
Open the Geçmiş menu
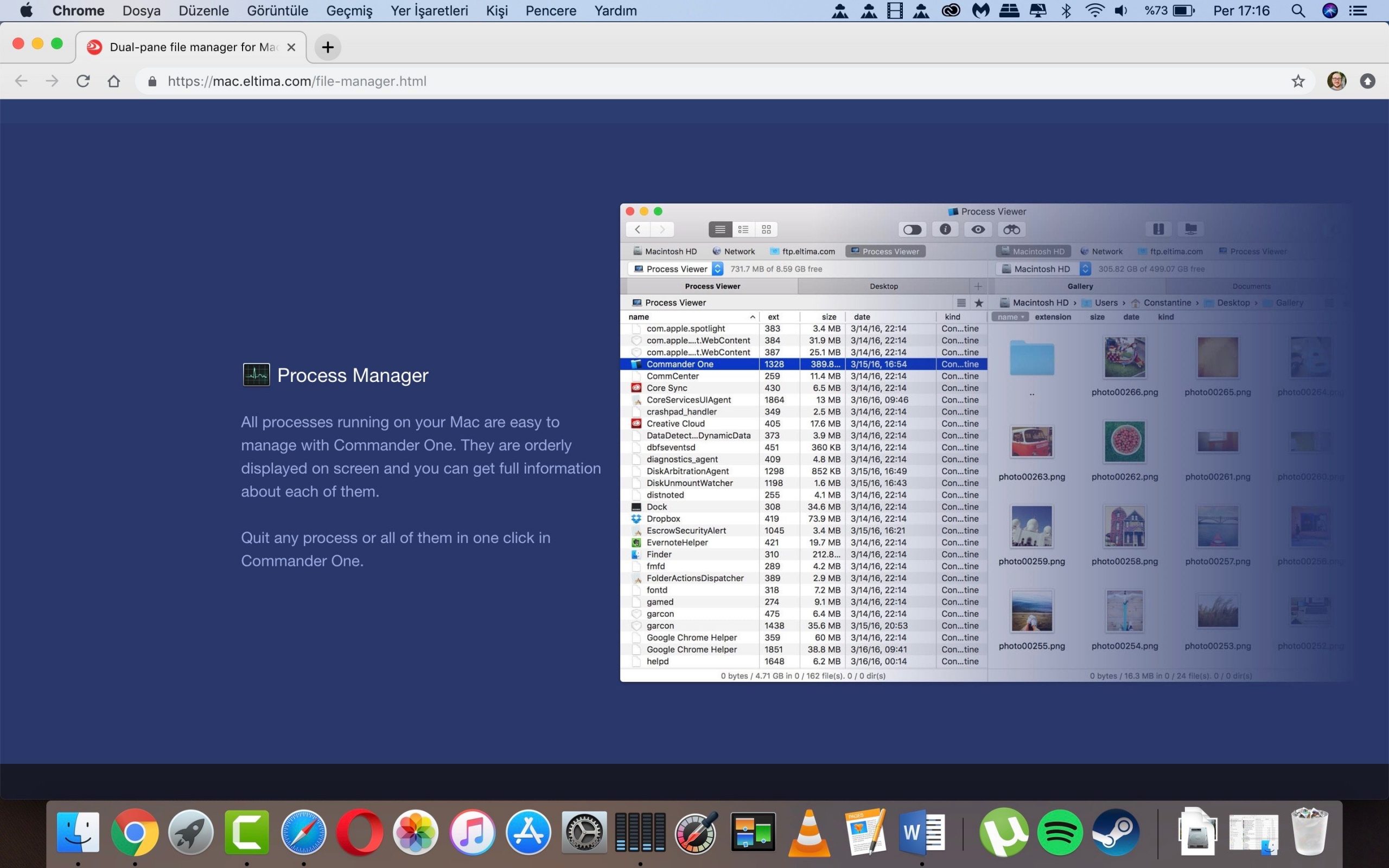tap(349, 10)
